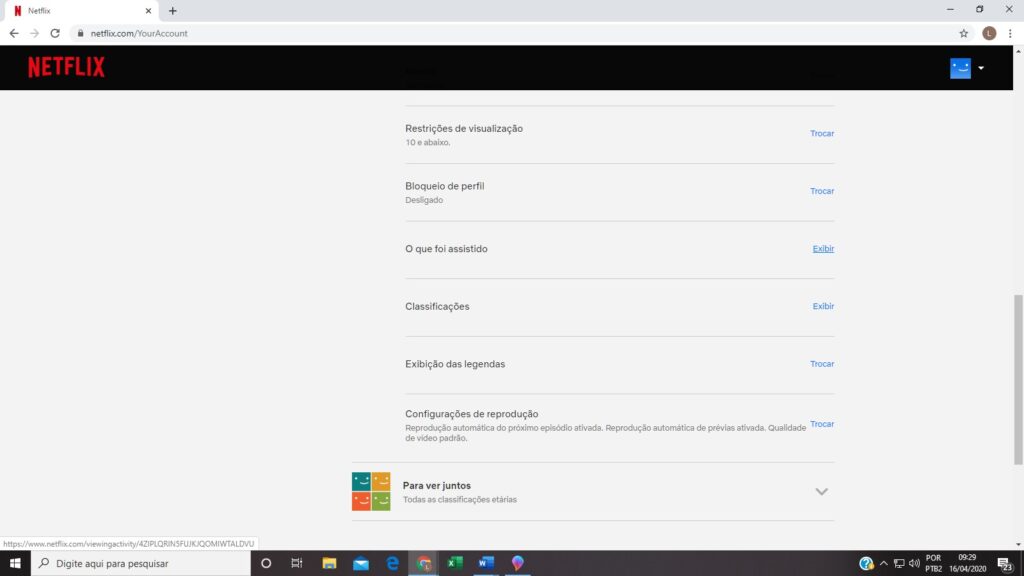Close the Netflix tab
This screenshot has width=1024, height=576.
(148, 10)
